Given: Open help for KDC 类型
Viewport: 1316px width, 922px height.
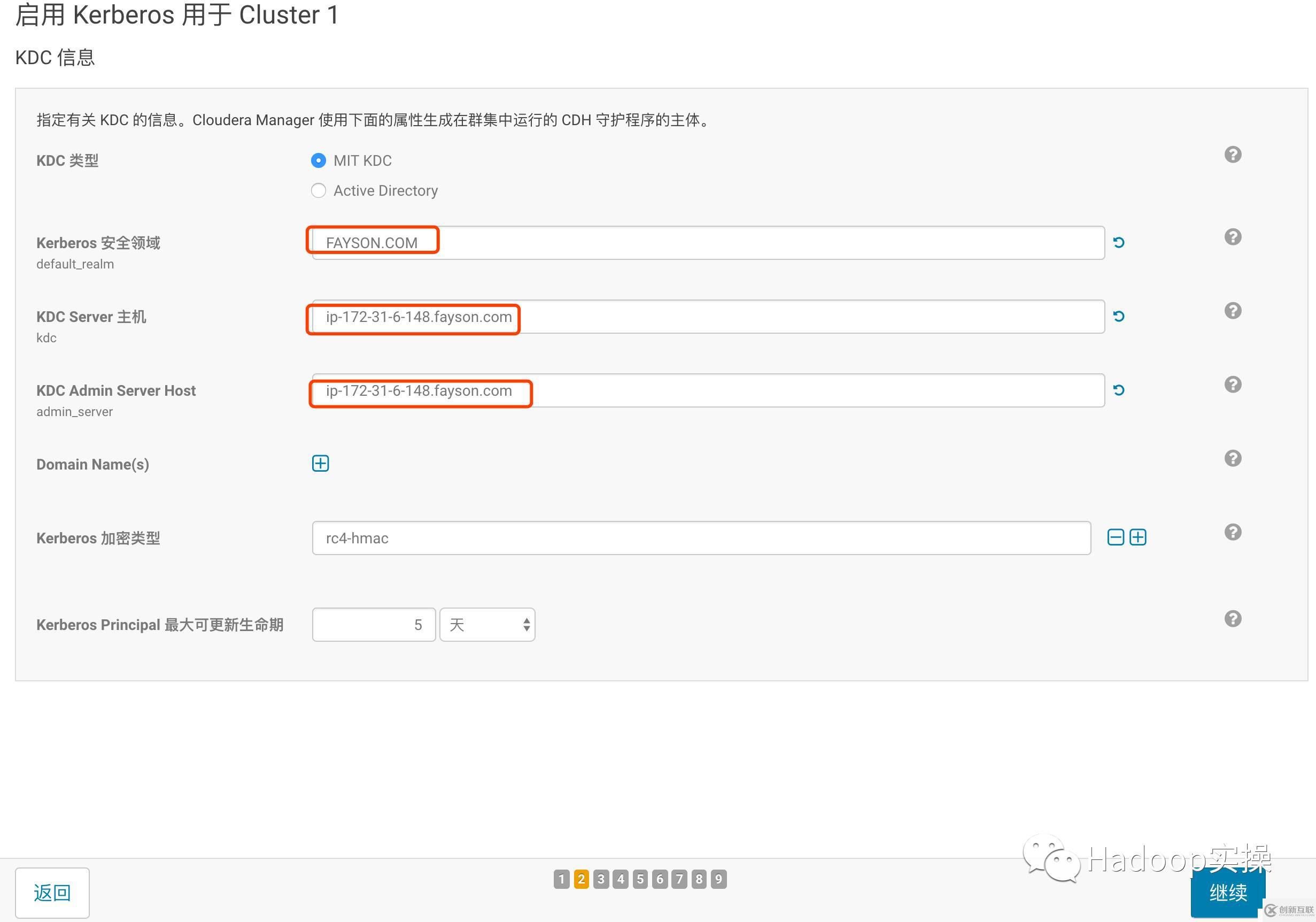Looking at the screenshot, I should click(1233, 154).
